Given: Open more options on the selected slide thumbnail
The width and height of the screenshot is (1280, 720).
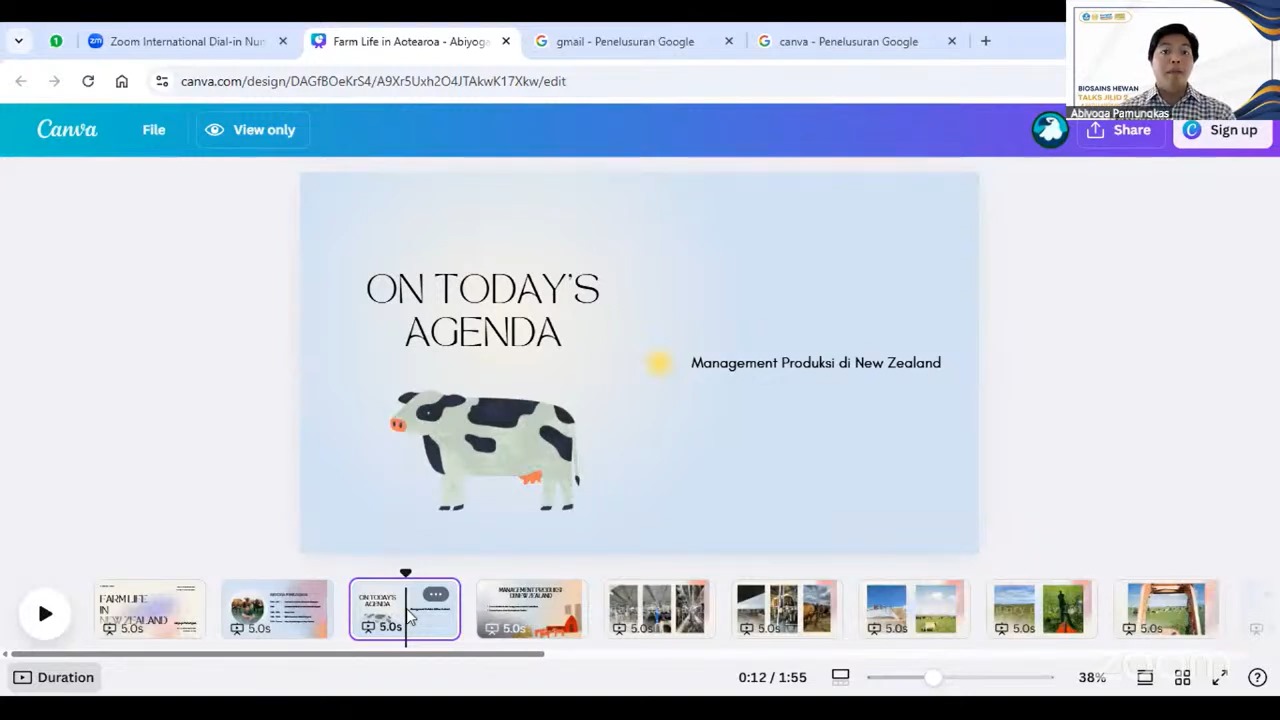Looking at the screenshot, I should click(435, 595).
